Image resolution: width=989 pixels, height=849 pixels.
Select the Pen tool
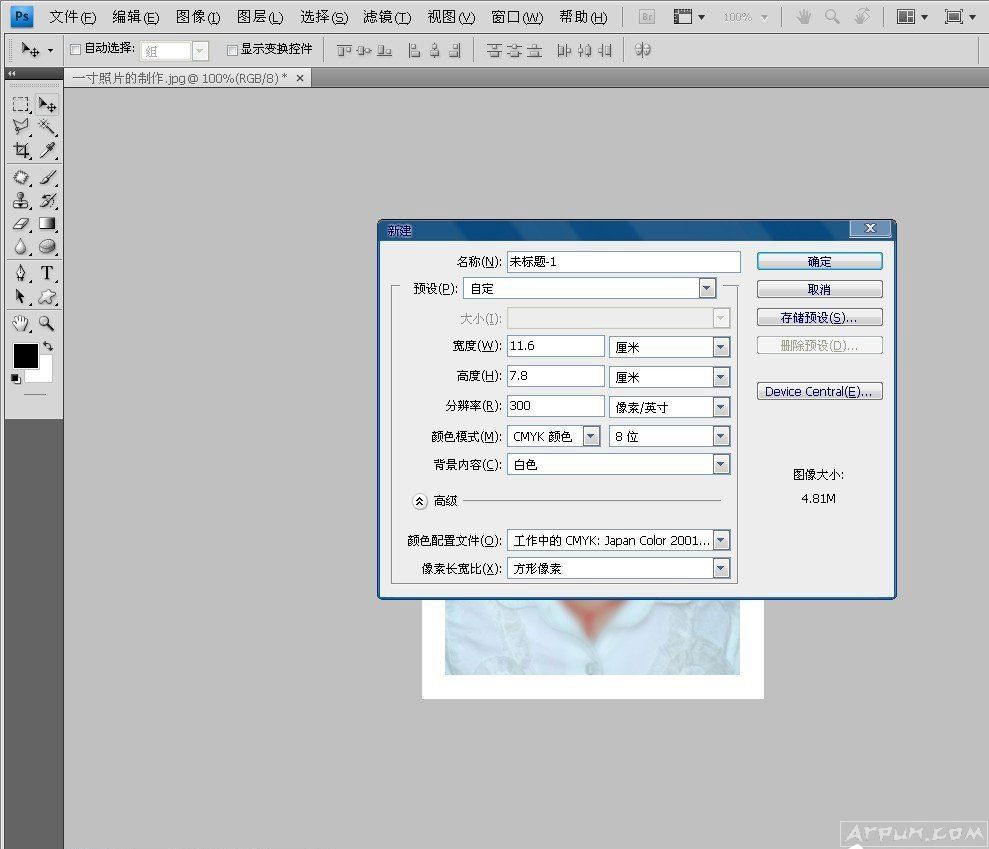20,273
